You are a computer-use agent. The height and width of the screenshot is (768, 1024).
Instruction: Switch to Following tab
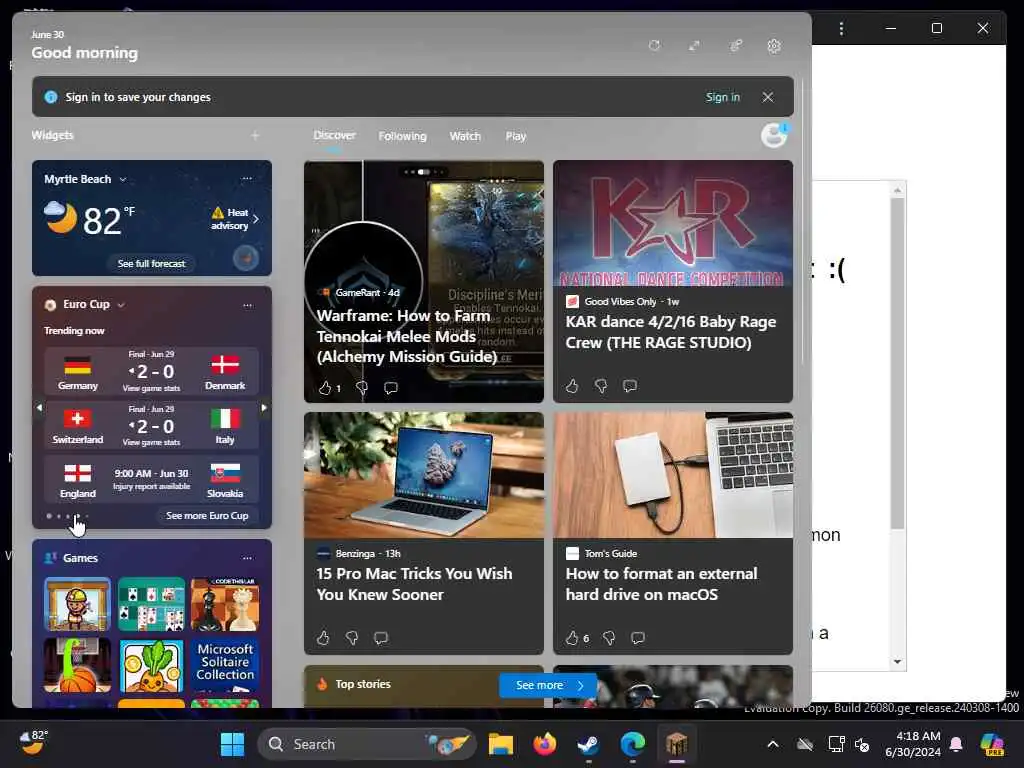pyautogui.click(x=402, y=136)
